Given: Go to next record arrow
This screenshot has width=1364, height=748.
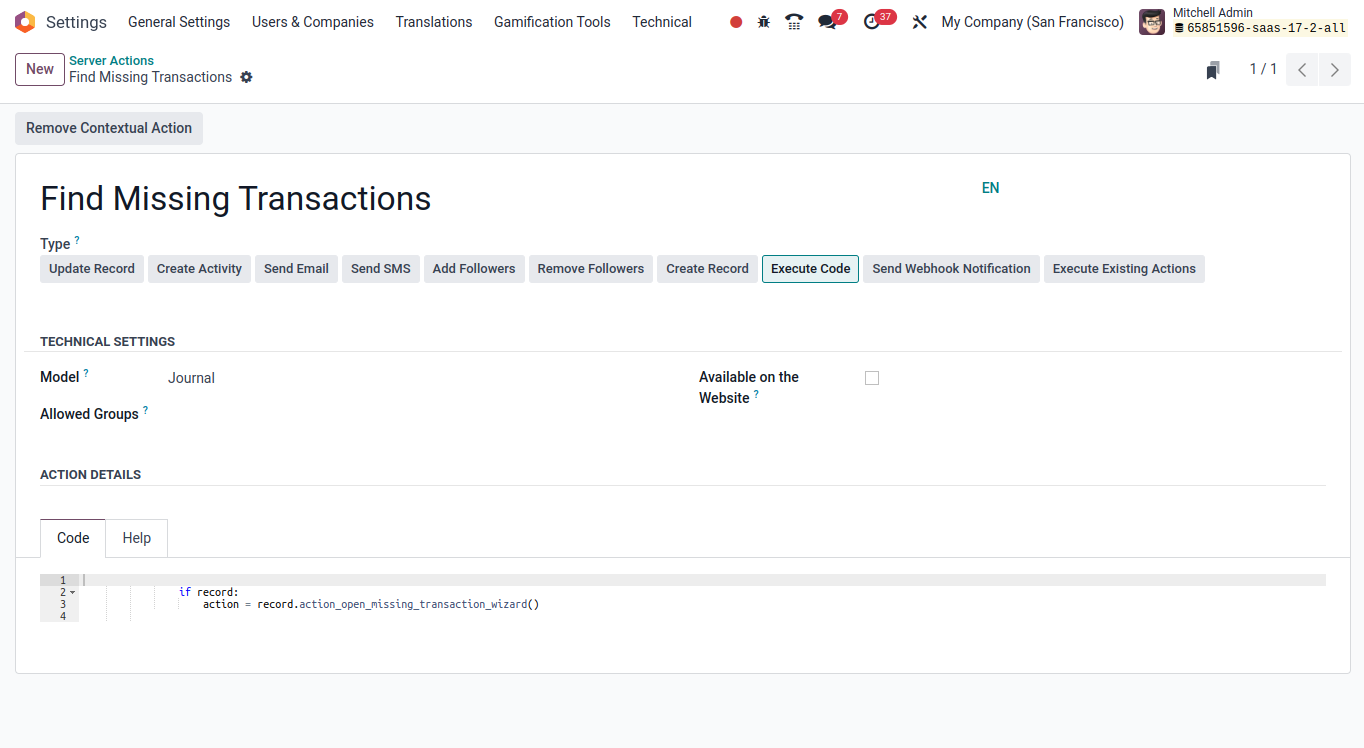Looking at the screenshot, I should 1335,70.
